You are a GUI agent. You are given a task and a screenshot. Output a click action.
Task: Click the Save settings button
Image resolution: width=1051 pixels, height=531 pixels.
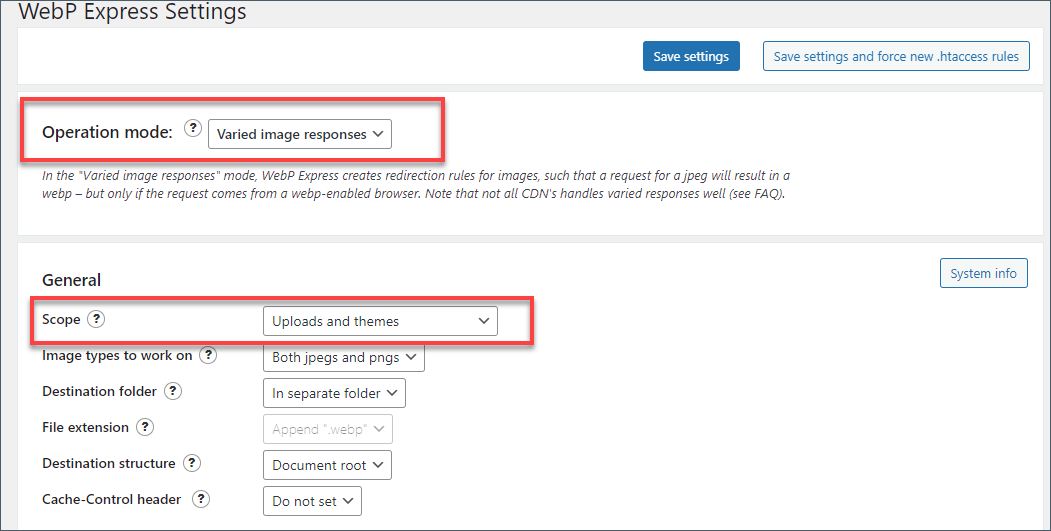click(691, 56)
